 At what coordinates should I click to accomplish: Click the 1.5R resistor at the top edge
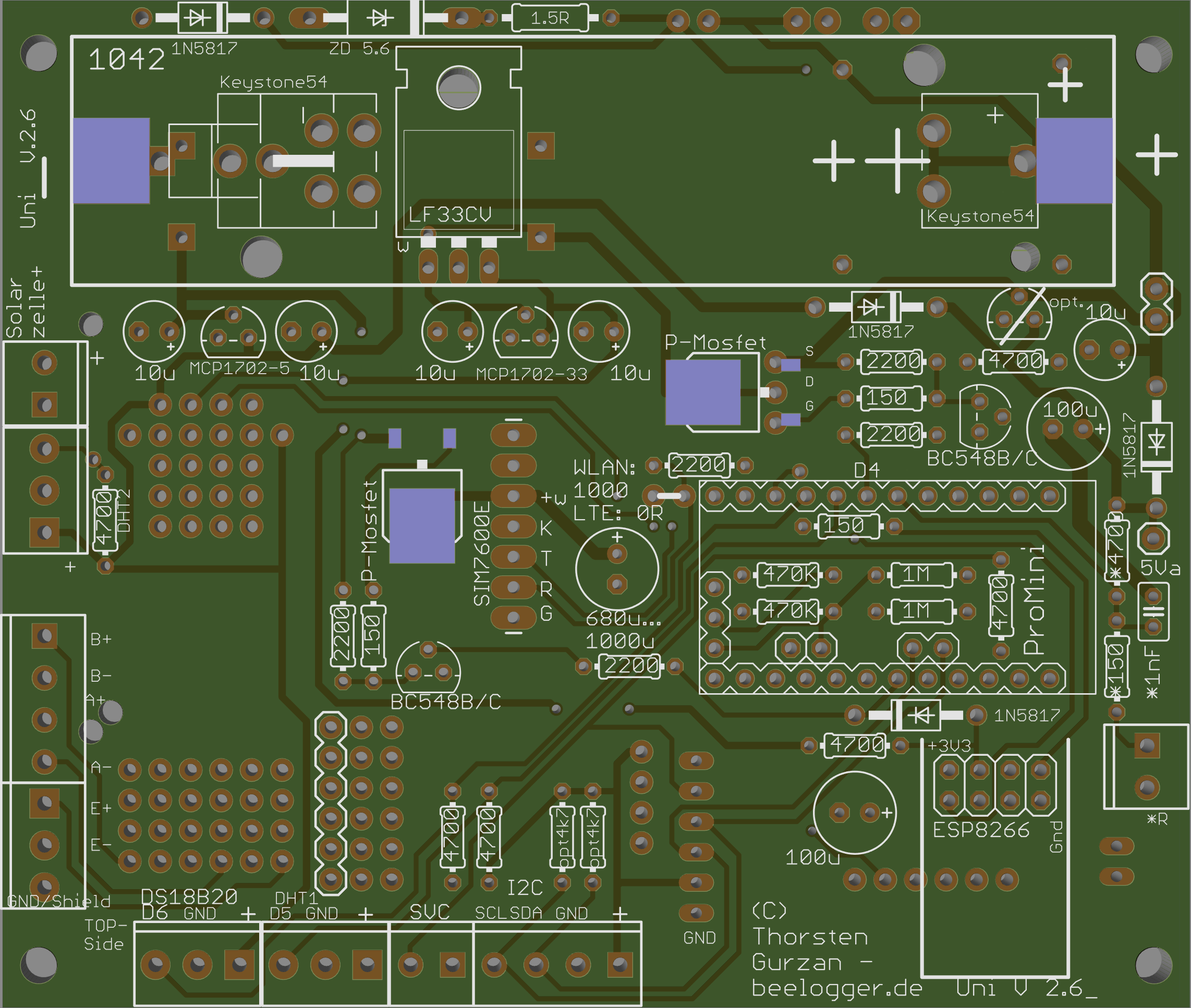click(x=550, y=18)
